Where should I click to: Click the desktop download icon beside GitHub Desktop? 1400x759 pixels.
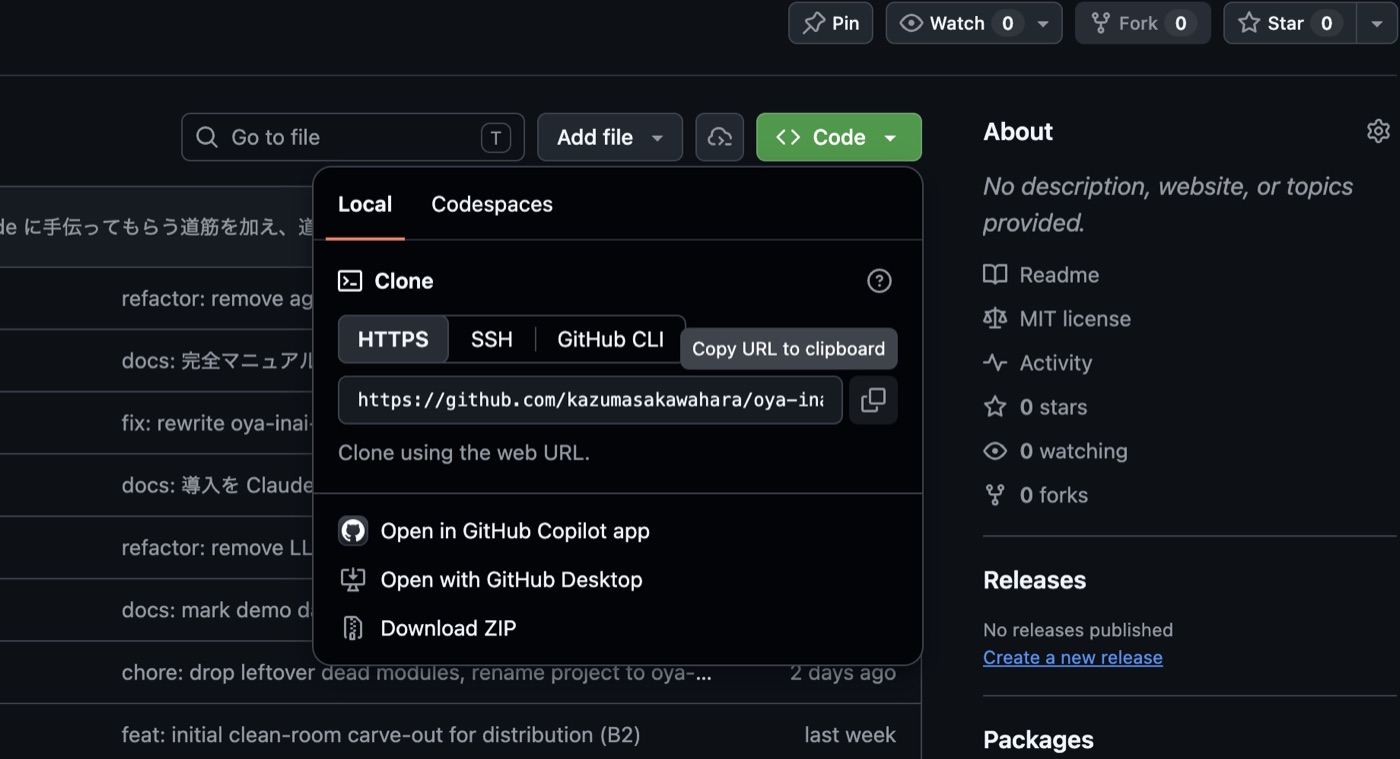tap(353, 579)
